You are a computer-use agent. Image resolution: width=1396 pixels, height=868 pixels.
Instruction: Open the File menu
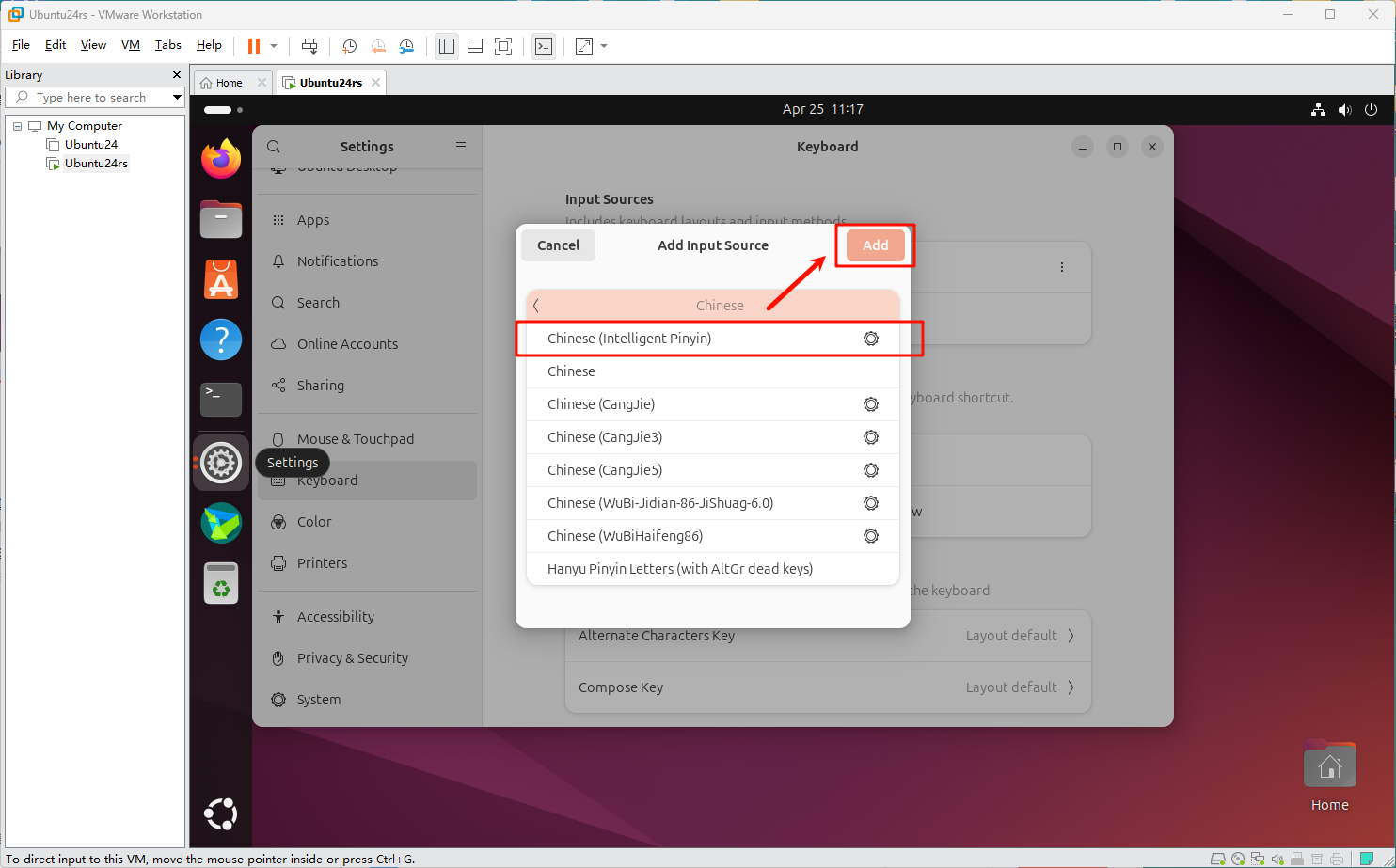tap(21, 45)
